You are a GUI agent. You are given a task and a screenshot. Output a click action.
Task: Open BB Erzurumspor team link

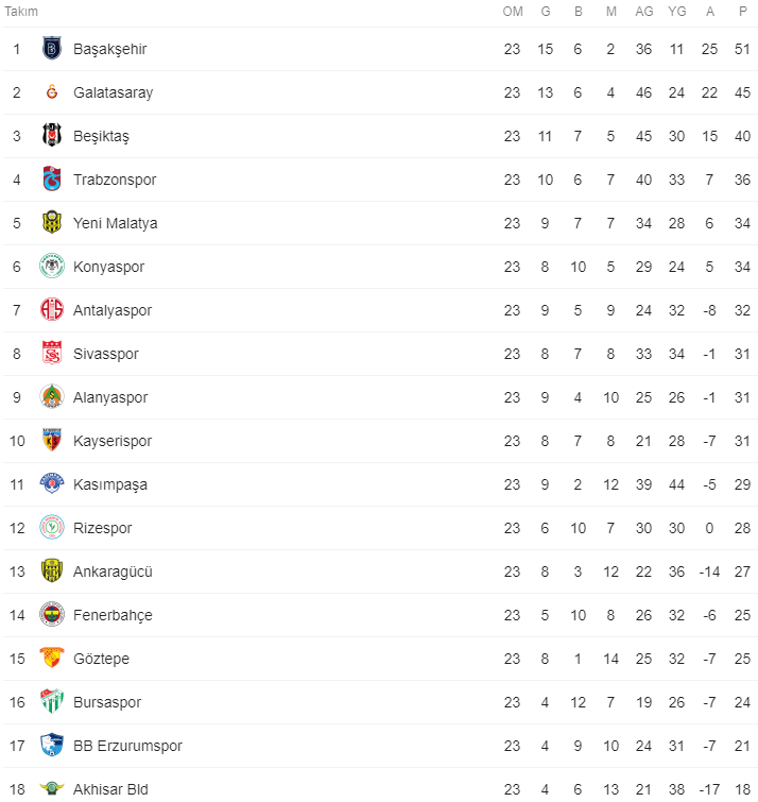127,746
